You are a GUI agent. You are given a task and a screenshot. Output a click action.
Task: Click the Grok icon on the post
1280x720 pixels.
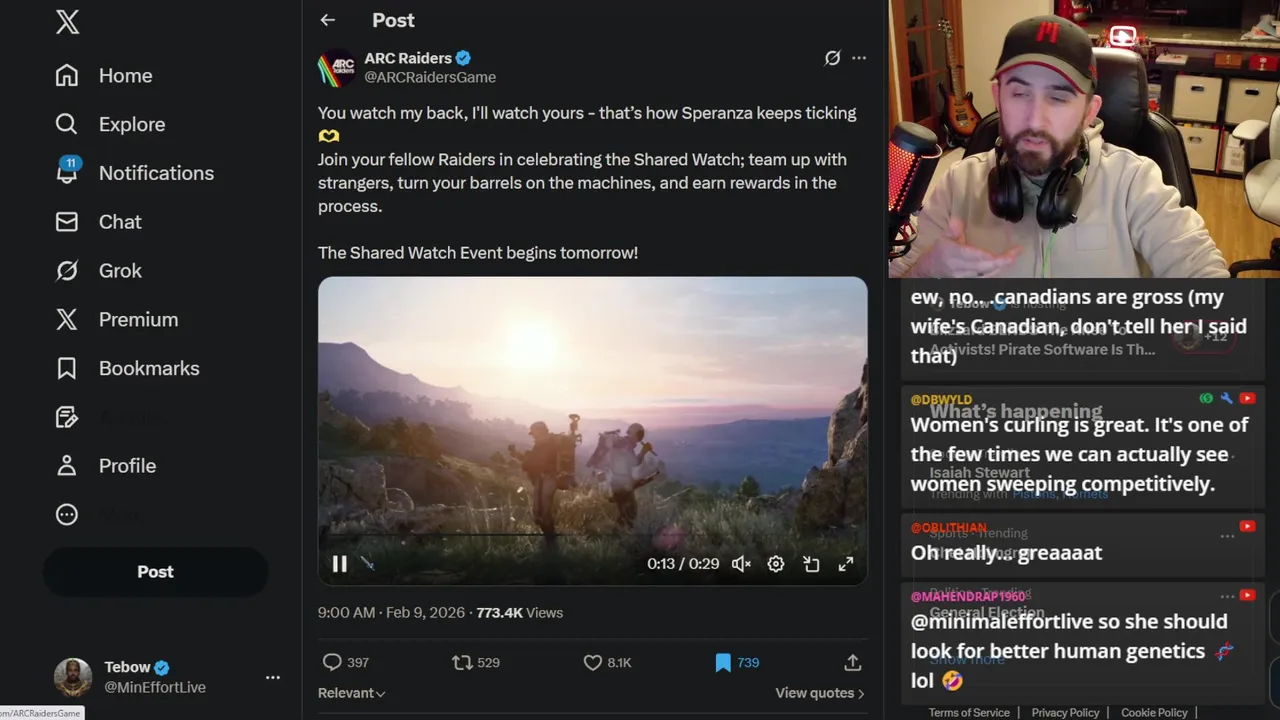tap(832, 58)
